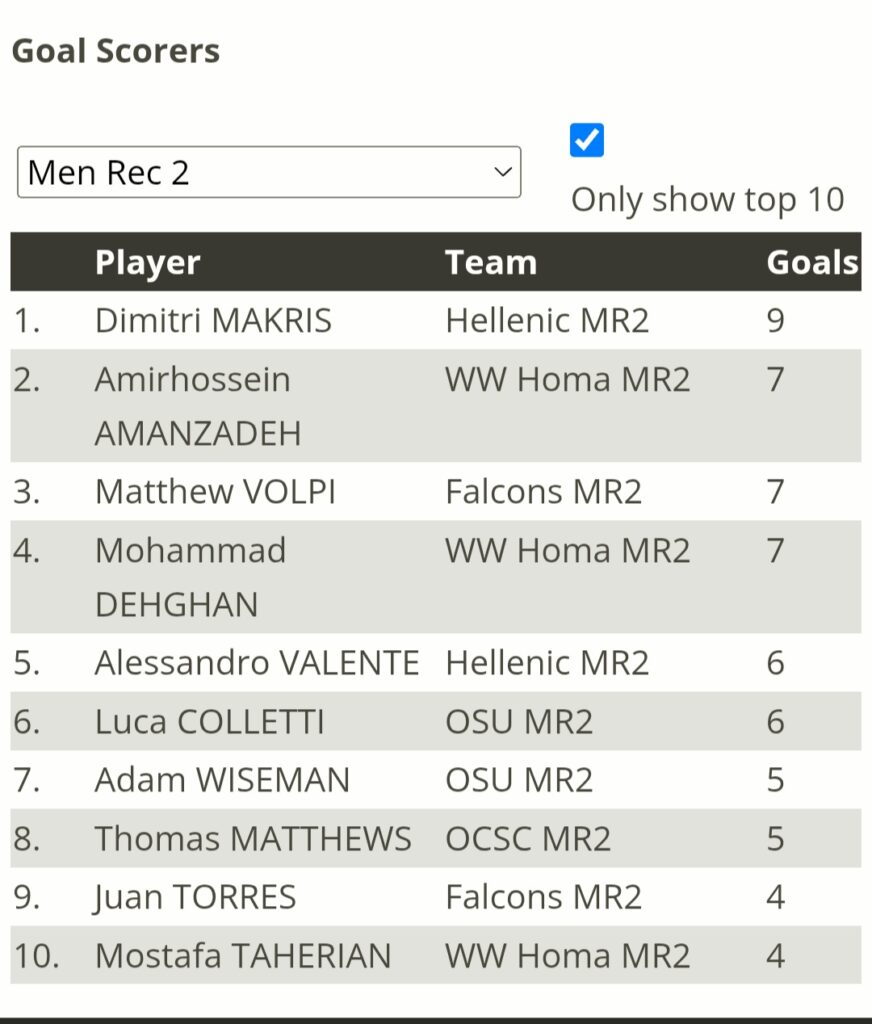The width and height of the screenshot is (872, 1024).
Task: Select Adam WISEMAN in scorers list
Action: (x=223, y=780)
